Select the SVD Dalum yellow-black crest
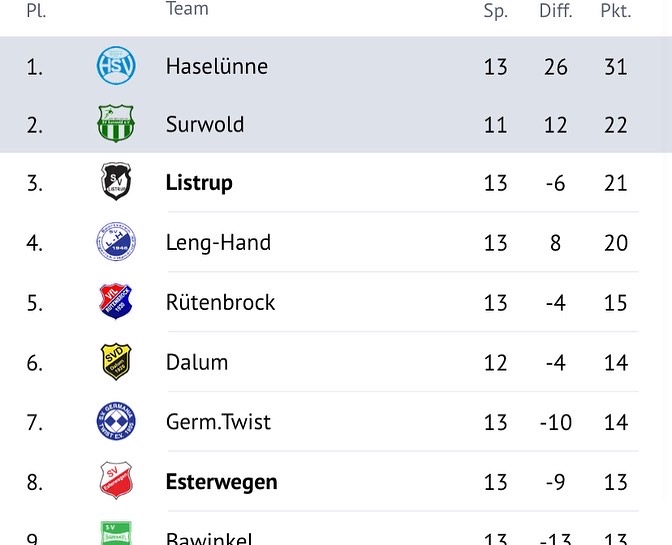This screenshot has width=672, height=545. (116, 362)
